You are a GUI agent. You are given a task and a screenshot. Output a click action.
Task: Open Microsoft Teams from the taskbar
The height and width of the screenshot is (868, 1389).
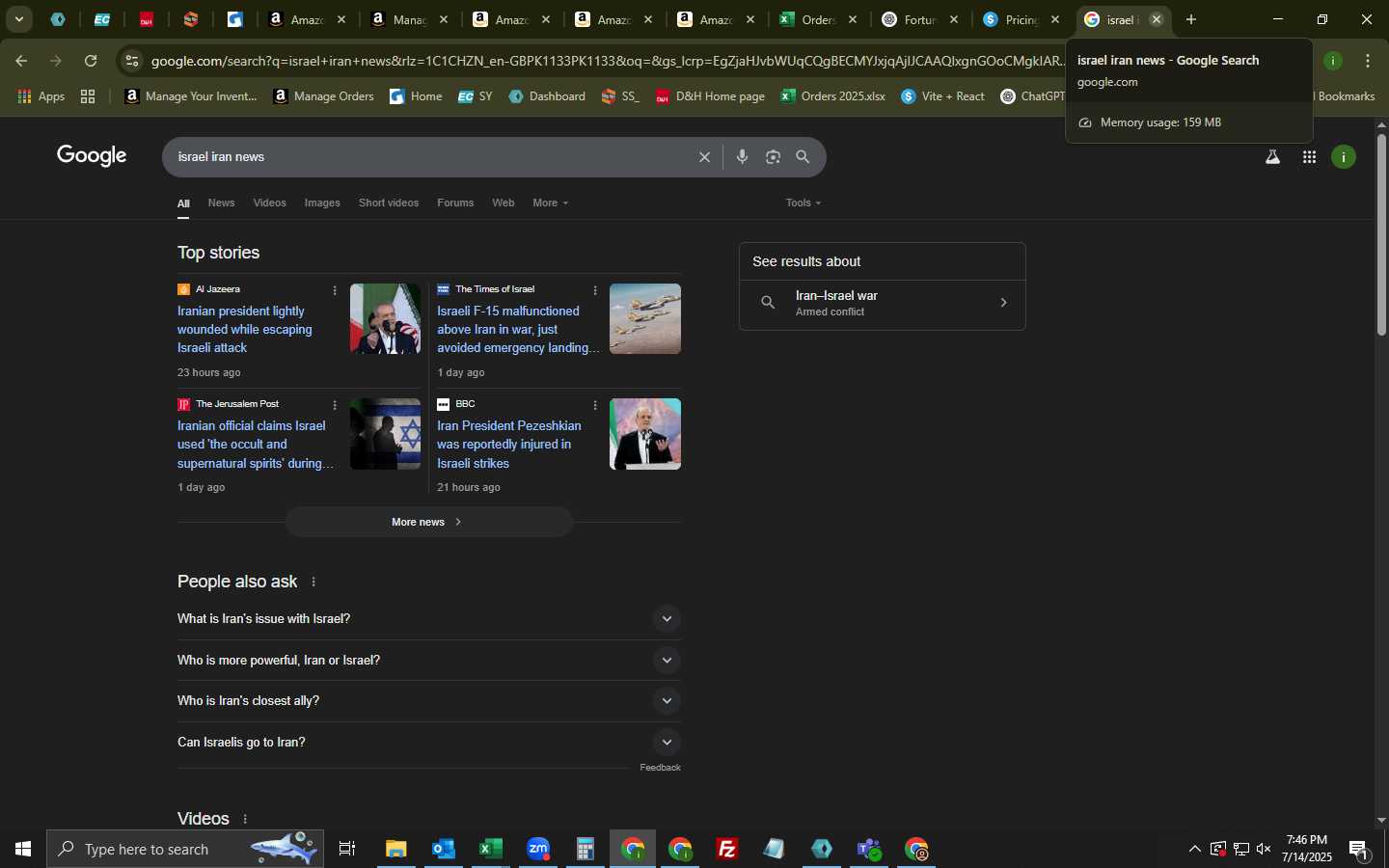click(x=869, y=849)
